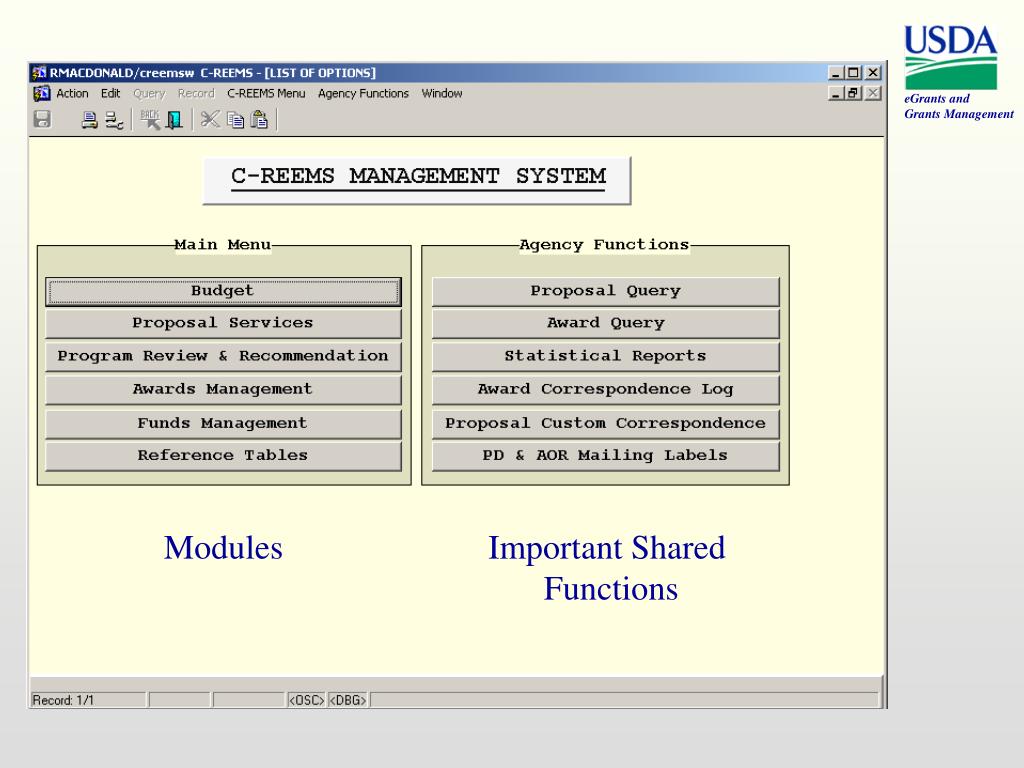Click the Save diskette toolbar icon

click(x=42, y=120)
